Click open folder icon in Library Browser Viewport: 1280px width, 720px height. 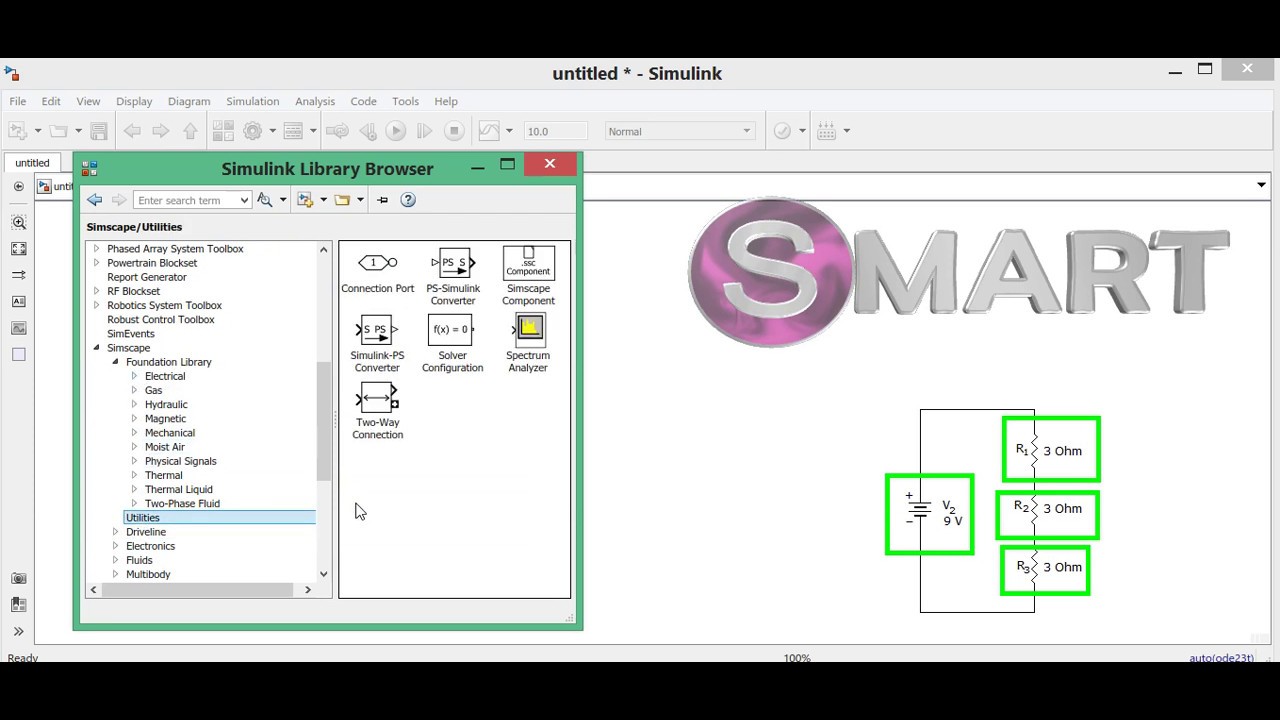[x=342, y=200]
